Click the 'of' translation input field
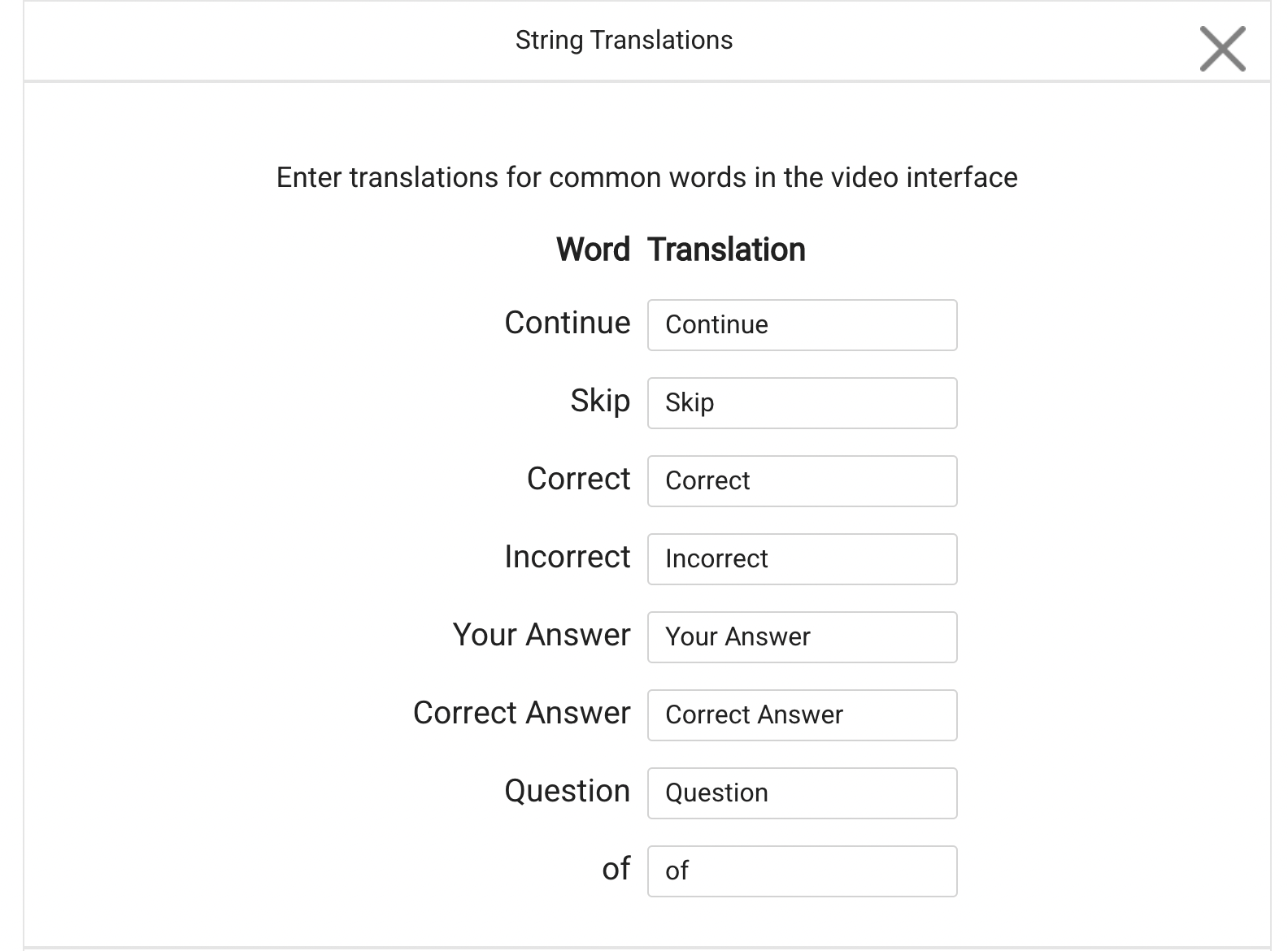The width and height of the screenshot is (1288, 951). point(802,871)
